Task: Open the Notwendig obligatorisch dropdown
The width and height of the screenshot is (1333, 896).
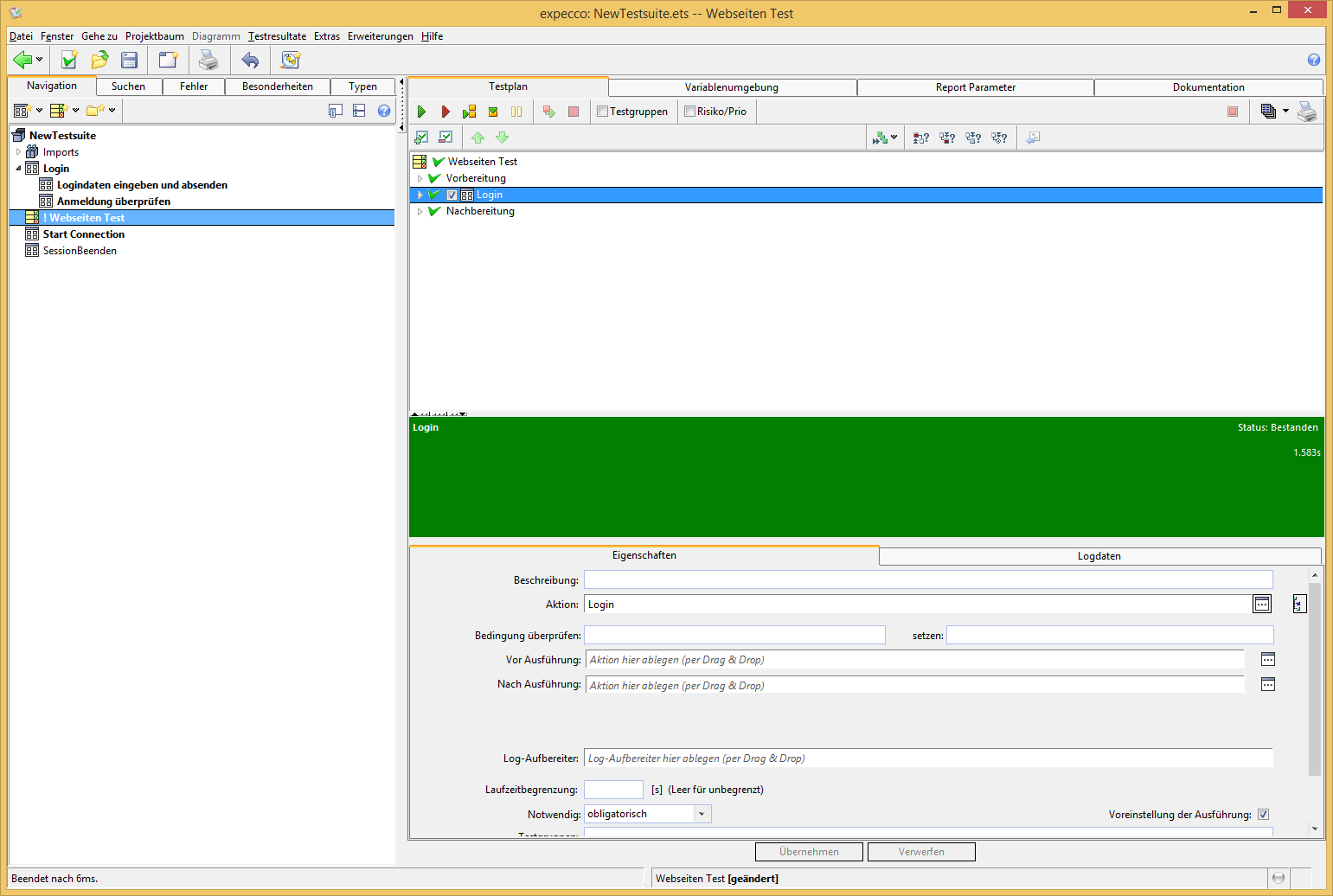Action: coord(702,814)
